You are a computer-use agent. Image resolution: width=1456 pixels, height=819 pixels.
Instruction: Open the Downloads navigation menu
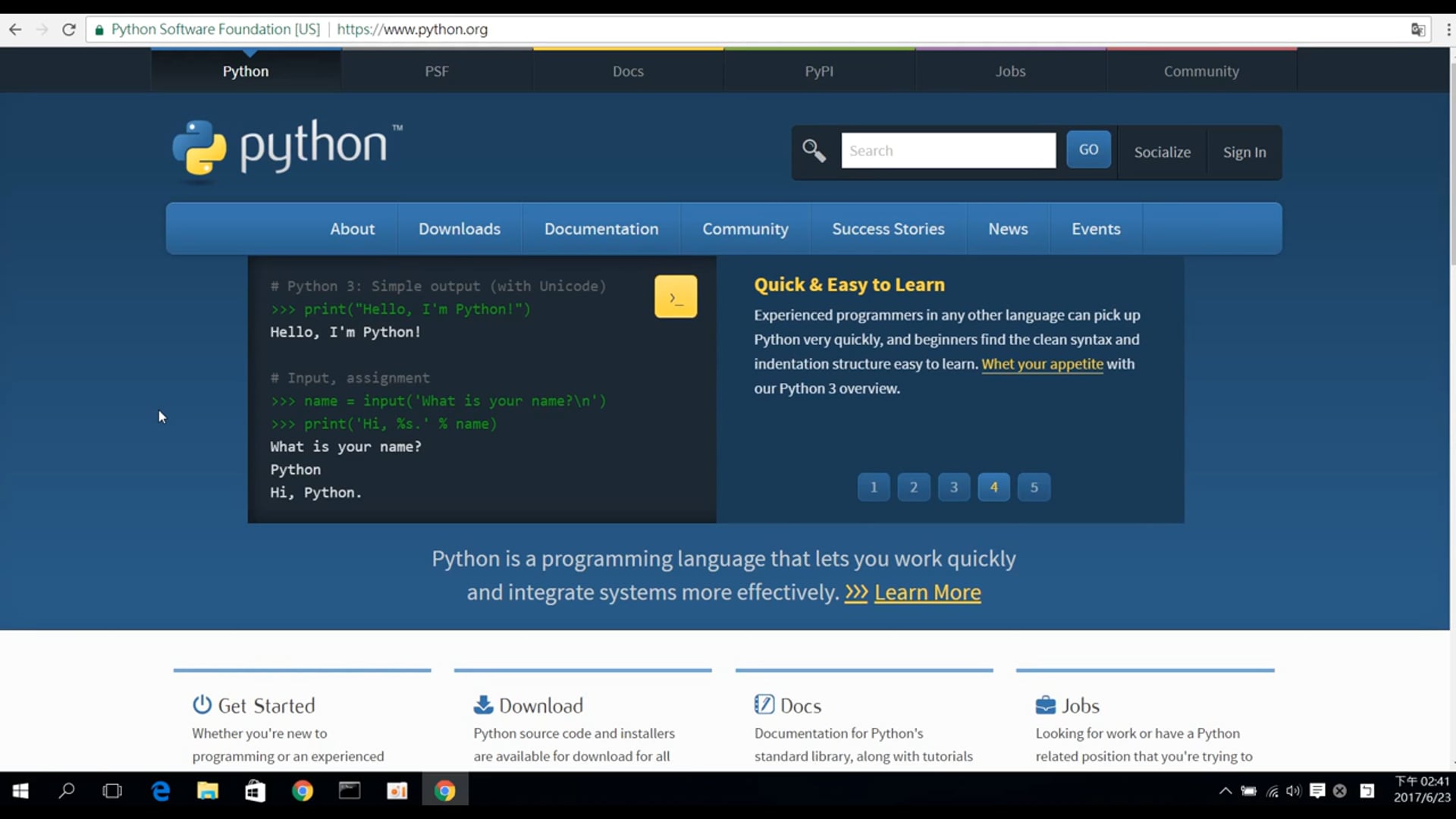[460, 228]
